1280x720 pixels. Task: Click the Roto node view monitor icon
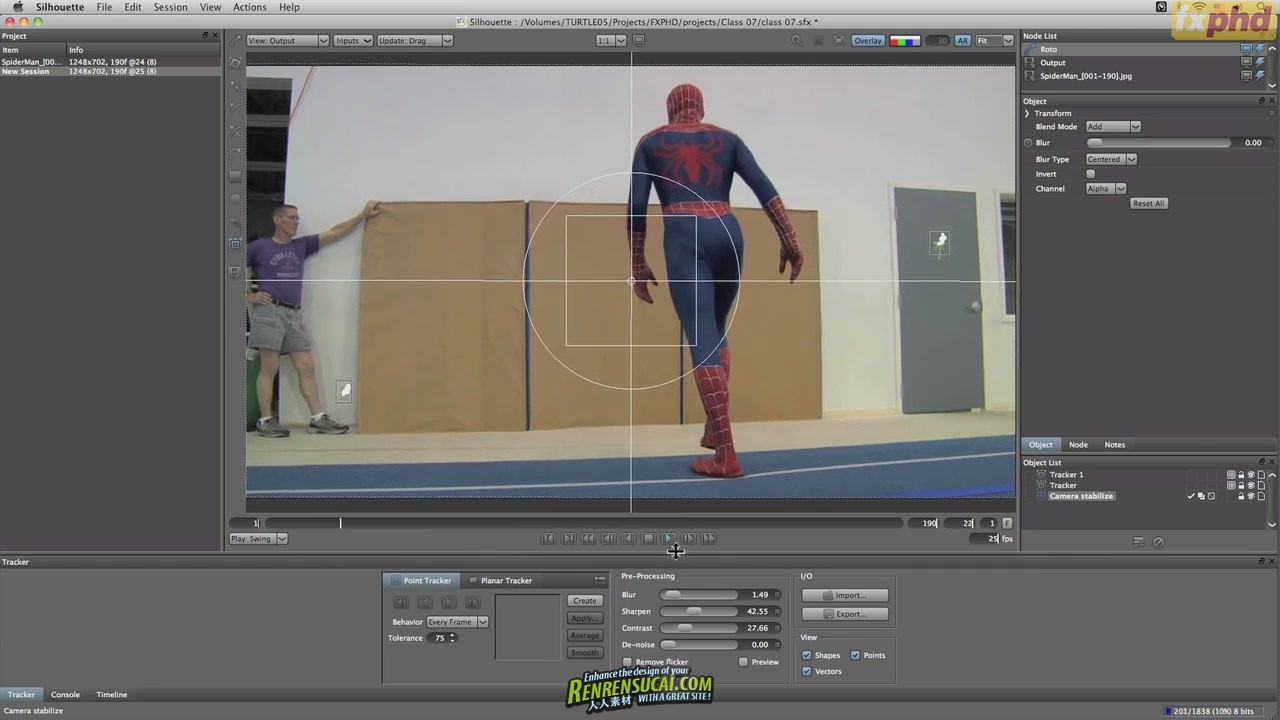(1246, 49)
